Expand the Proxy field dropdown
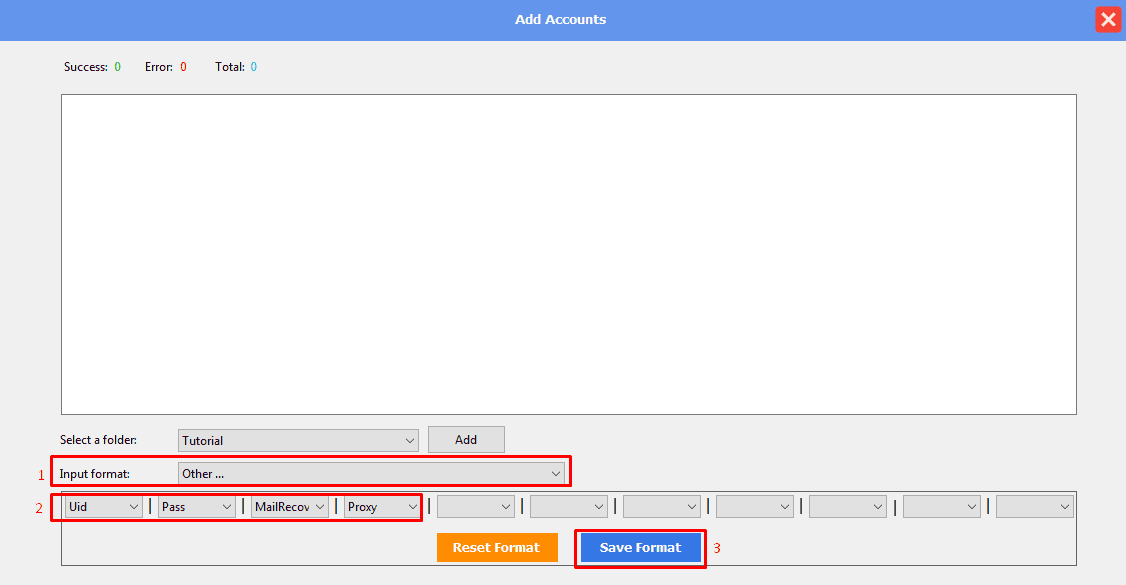 [383, 507]
